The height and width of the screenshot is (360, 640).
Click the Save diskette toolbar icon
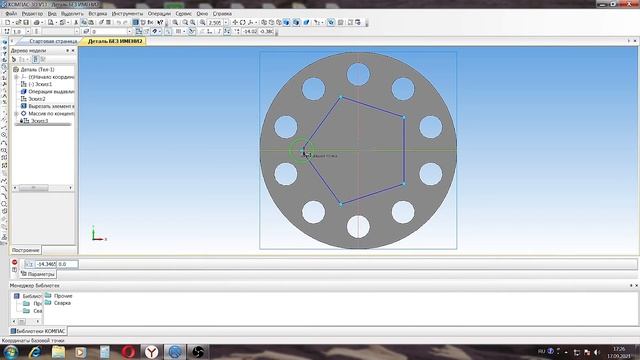point(26,22)
